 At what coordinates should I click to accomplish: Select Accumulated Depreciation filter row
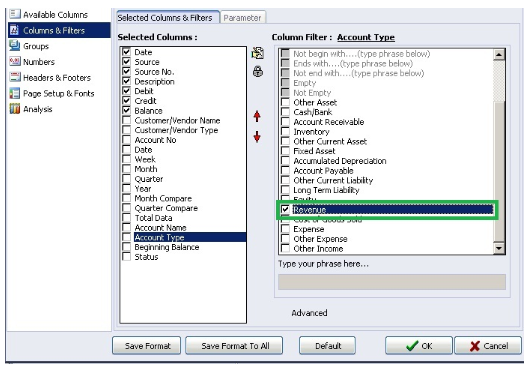click(x=386, y=161)
